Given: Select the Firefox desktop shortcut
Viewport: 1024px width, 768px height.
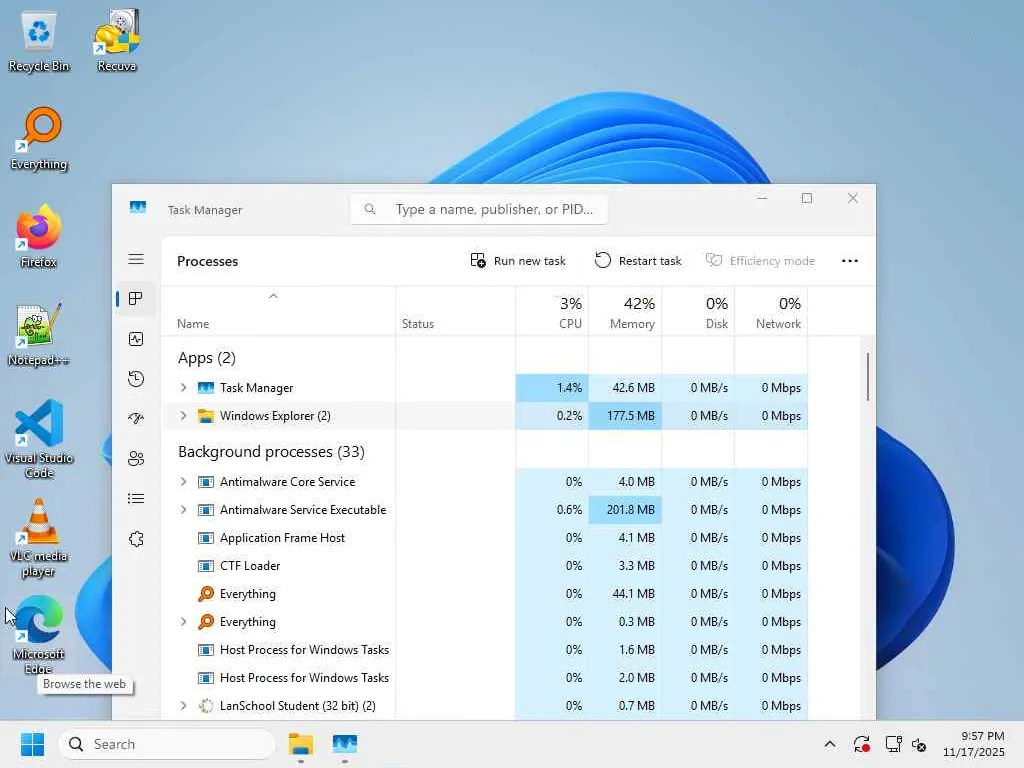Looking at the screenshot, I should 39,237.
